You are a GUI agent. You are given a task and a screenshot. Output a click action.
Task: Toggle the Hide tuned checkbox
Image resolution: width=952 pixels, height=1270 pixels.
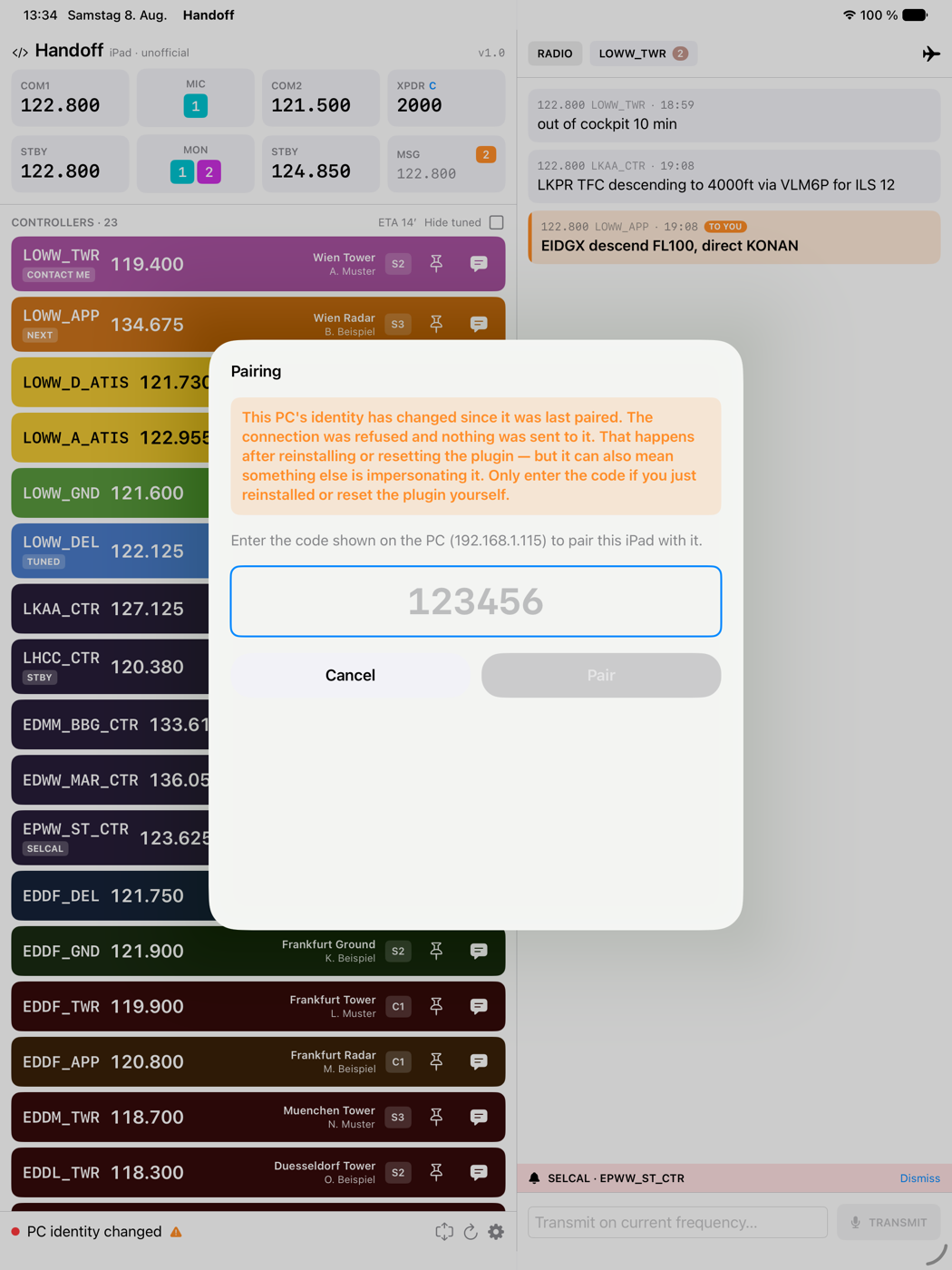coord(496,222)
